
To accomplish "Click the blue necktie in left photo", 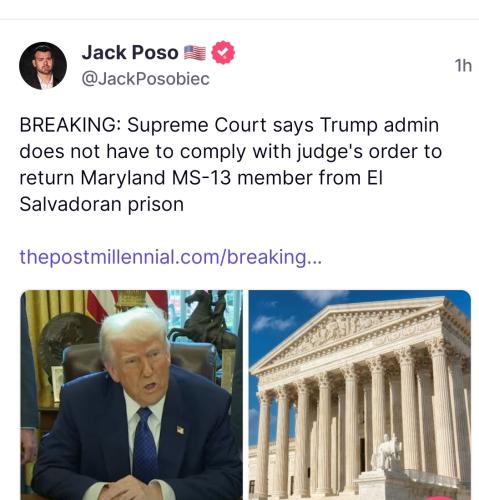I will (x=145, y=445).
